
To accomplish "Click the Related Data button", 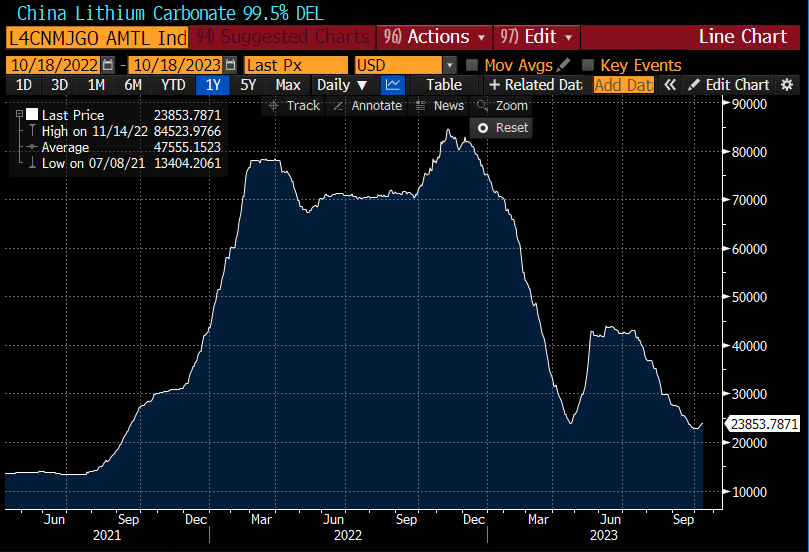I will 535,85.
